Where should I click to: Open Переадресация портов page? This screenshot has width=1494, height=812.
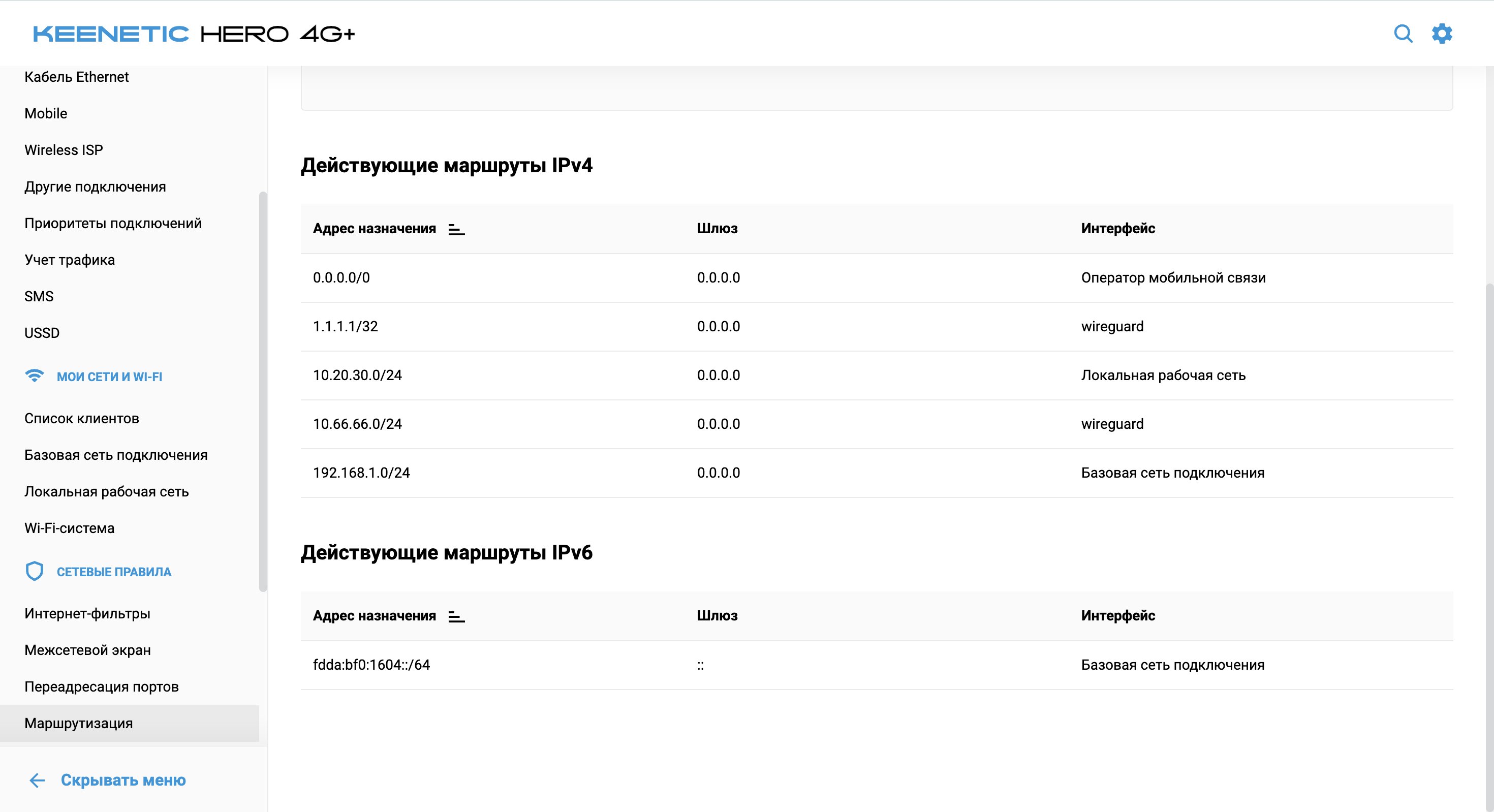102,686
